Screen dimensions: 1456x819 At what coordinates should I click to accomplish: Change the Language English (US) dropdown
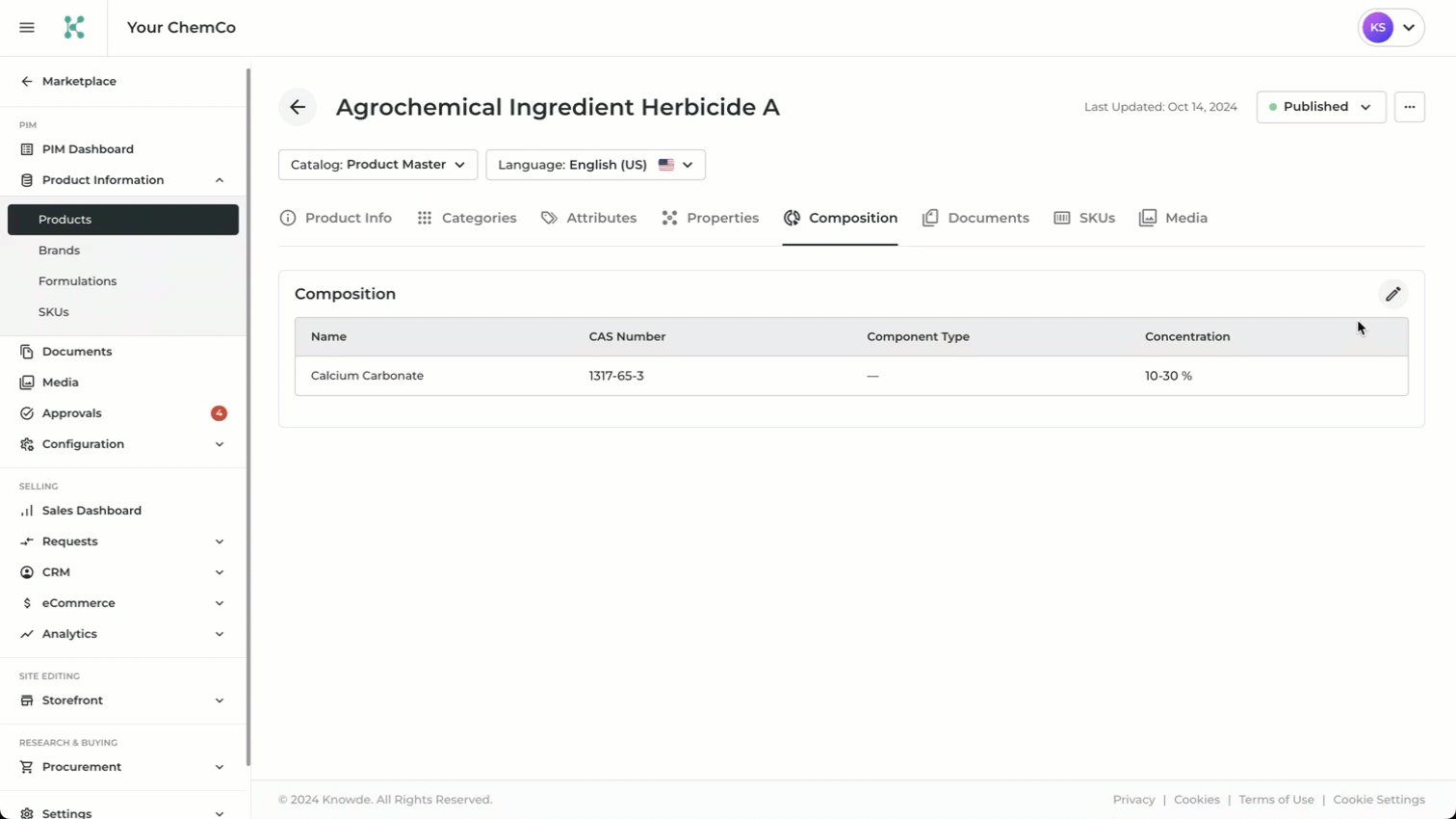tap(595, 165)
